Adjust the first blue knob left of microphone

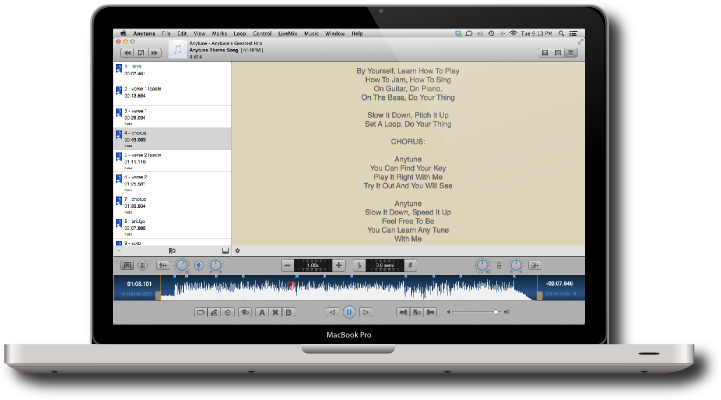point(182,265)
